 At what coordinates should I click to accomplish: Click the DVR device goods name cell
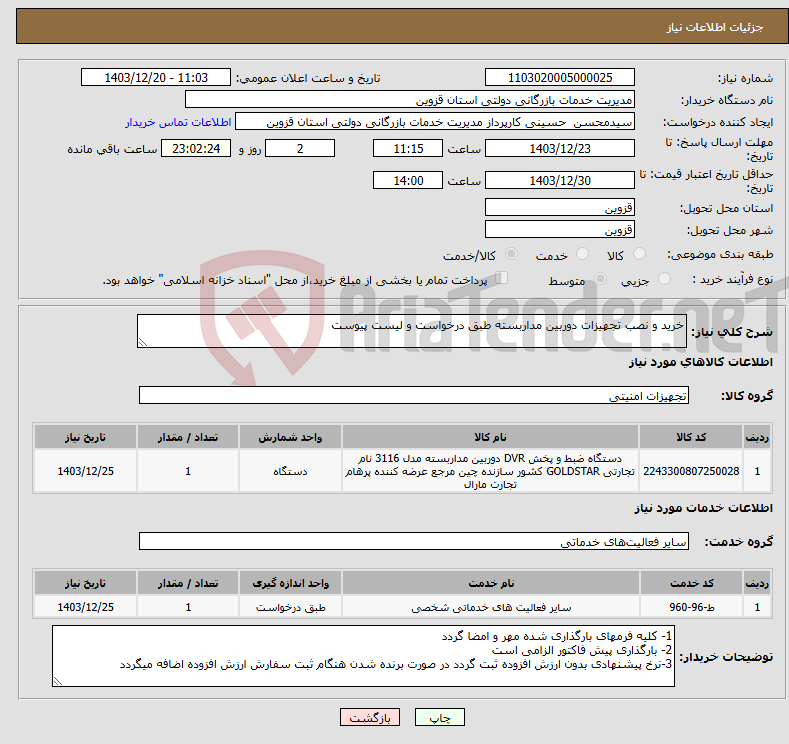point(490,471)
